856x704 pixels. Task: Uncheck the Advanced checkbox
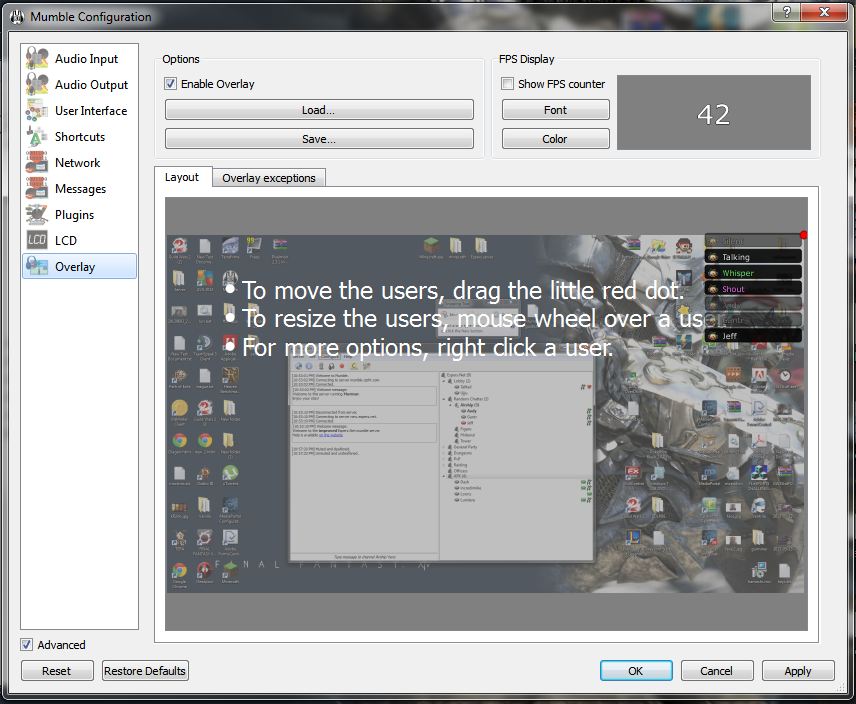point(27,645)
